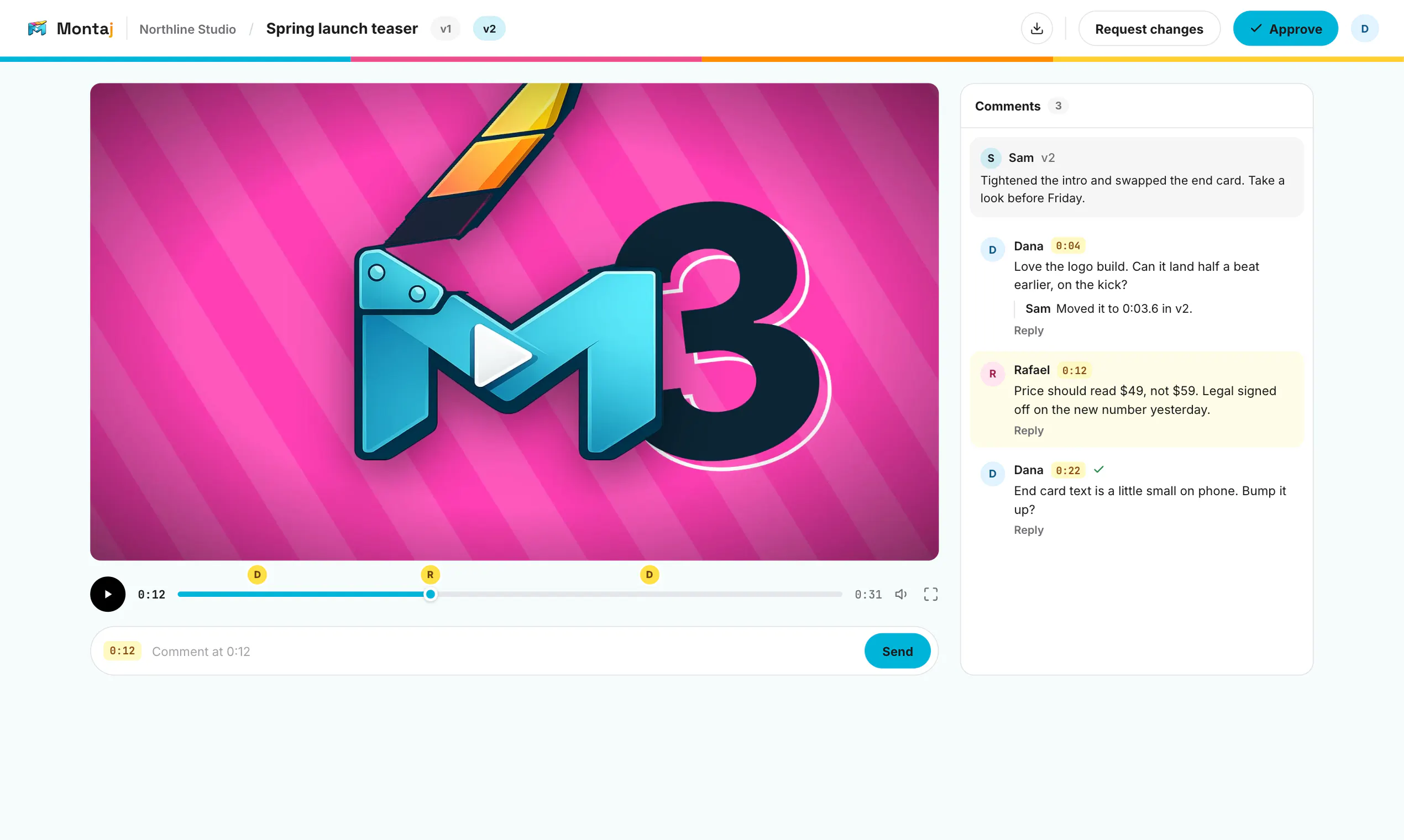The height and width of the screenshot is (840, 1404).
Task: Click the unplayed portion of the progress bar
Action: pos(639,594)
